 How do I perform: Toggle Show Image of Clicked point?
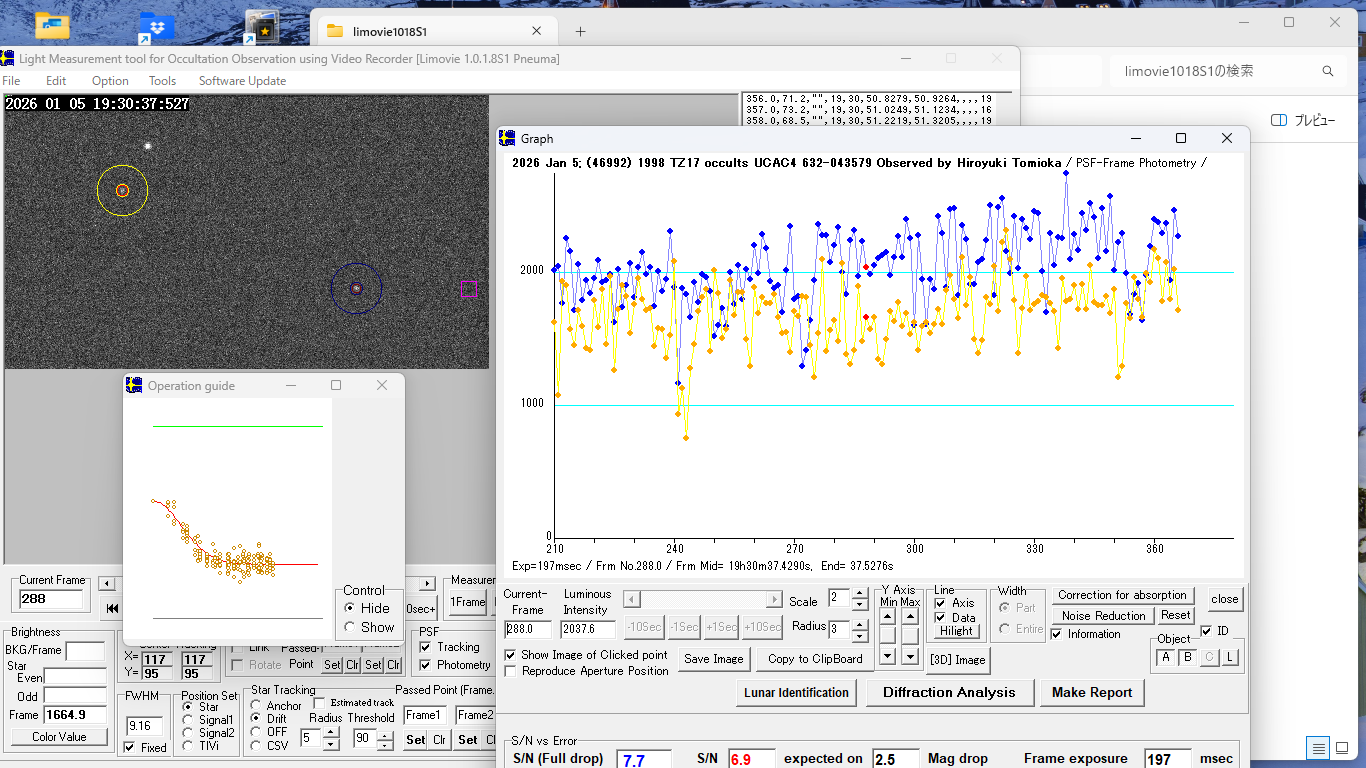pyautogui.click(x=511, y=655)
